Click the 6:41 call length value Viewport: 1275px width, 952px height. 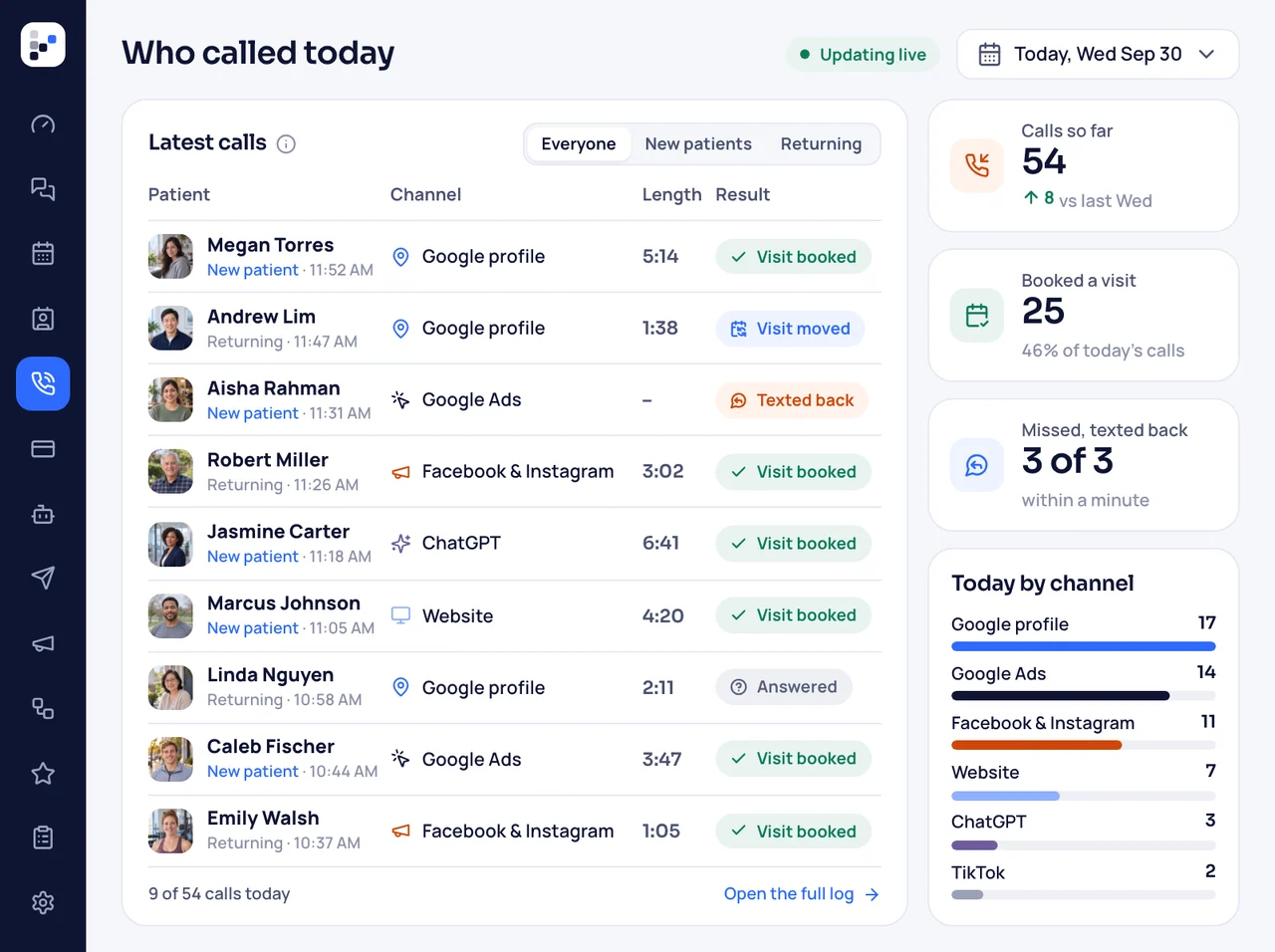pos(660,544)
